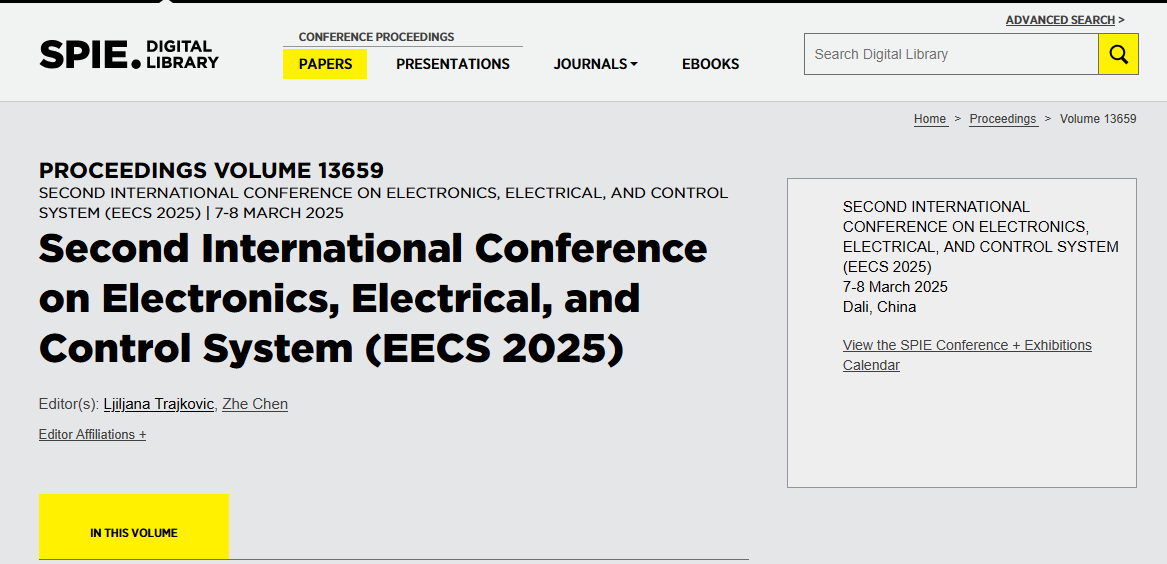The image size is (1167, 564).
Task: Switch to the Presentations section
Action: pos(452,64)
